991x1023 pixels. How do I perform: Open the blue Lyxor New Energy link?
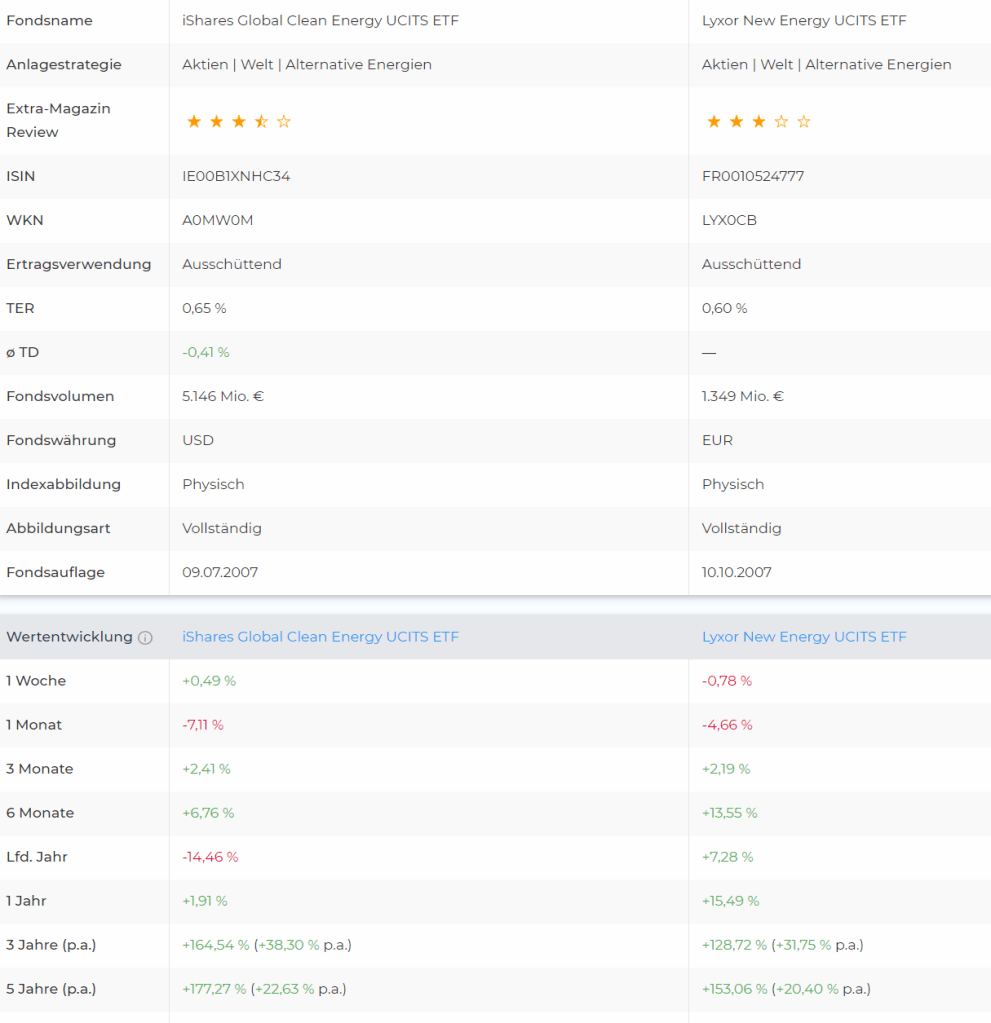coord(804,637)
